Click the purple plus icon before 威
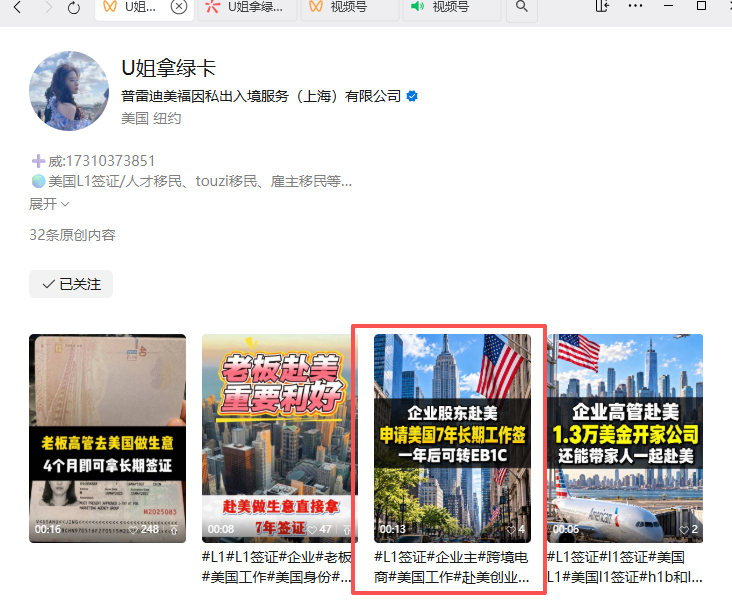Screen dimensions: 732x600 coord(38,161)
